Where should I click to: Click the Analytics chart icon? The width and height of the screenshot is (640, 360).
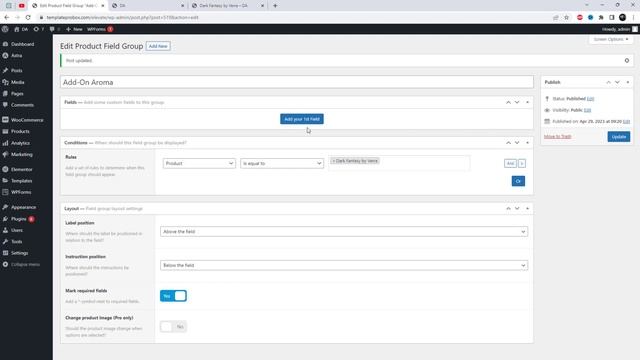[5, 143]
